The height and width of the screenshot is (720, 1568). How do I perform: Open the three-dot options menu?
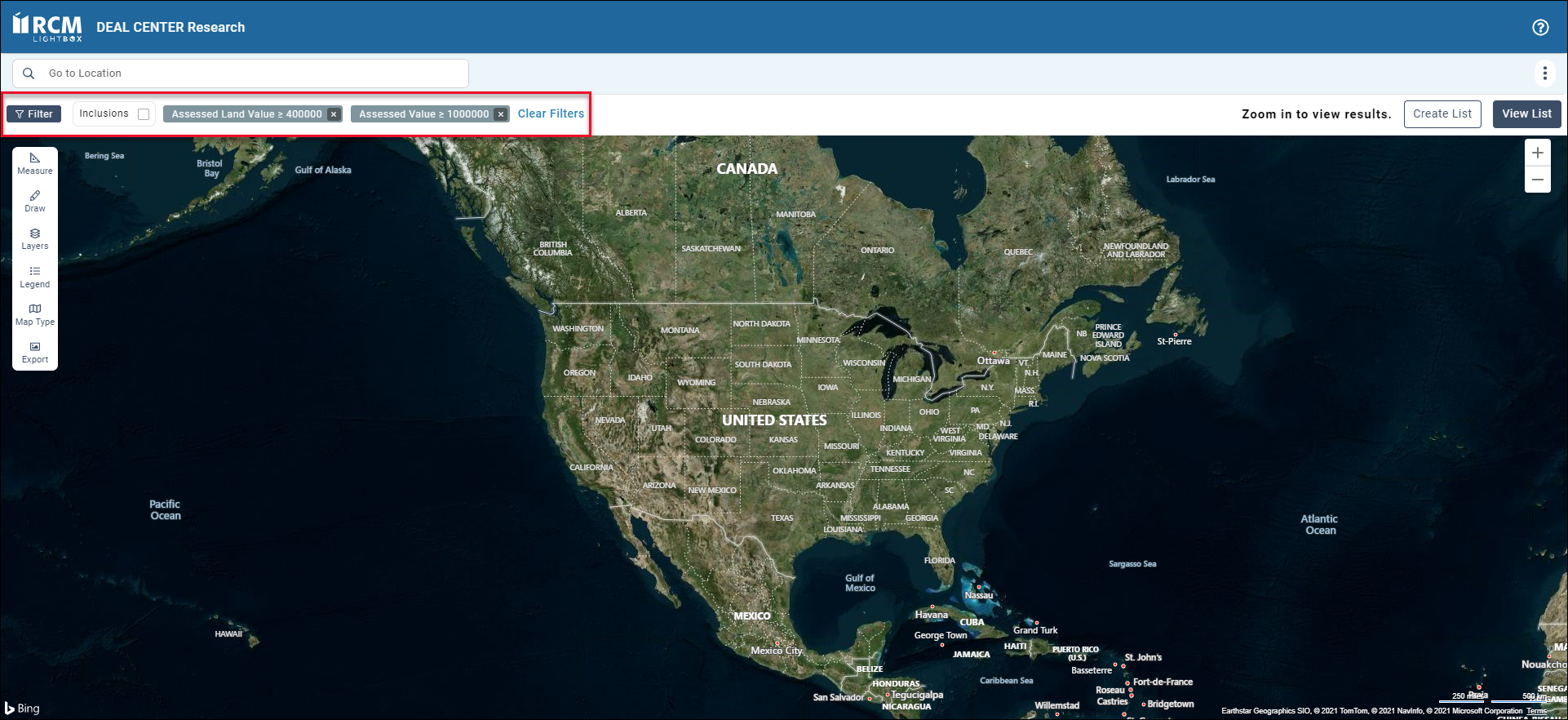(1544, 73)
